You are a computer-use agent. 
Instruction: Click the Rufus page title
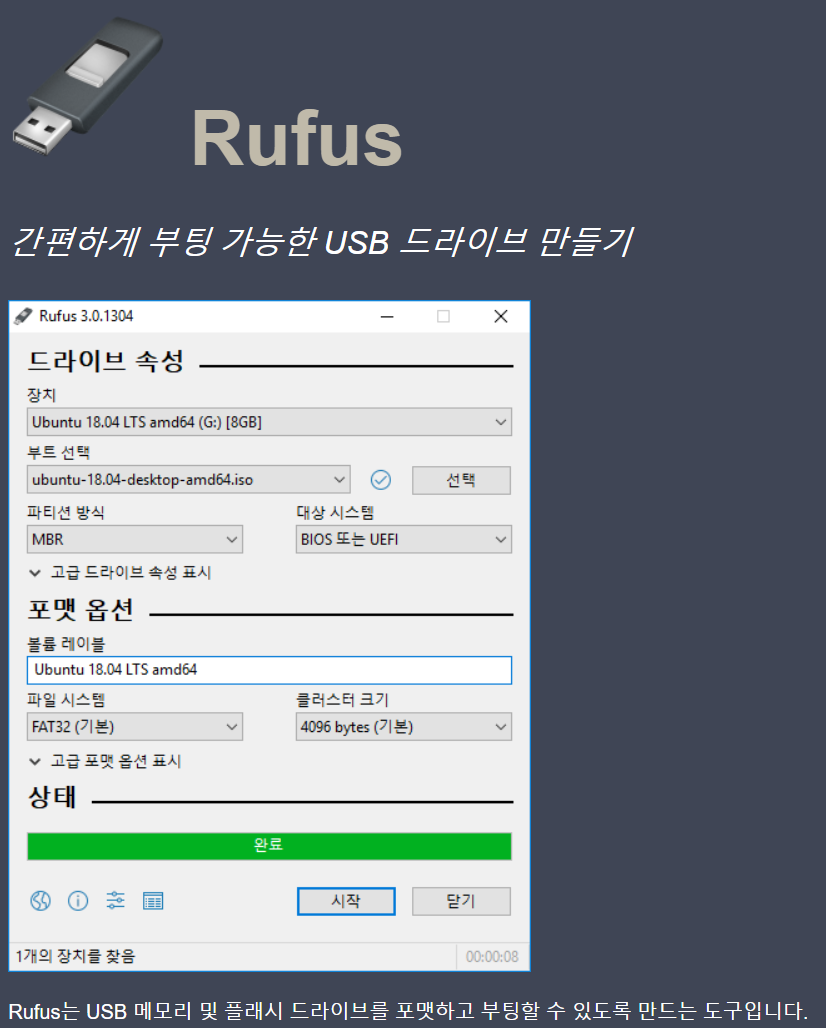point(297,139)
